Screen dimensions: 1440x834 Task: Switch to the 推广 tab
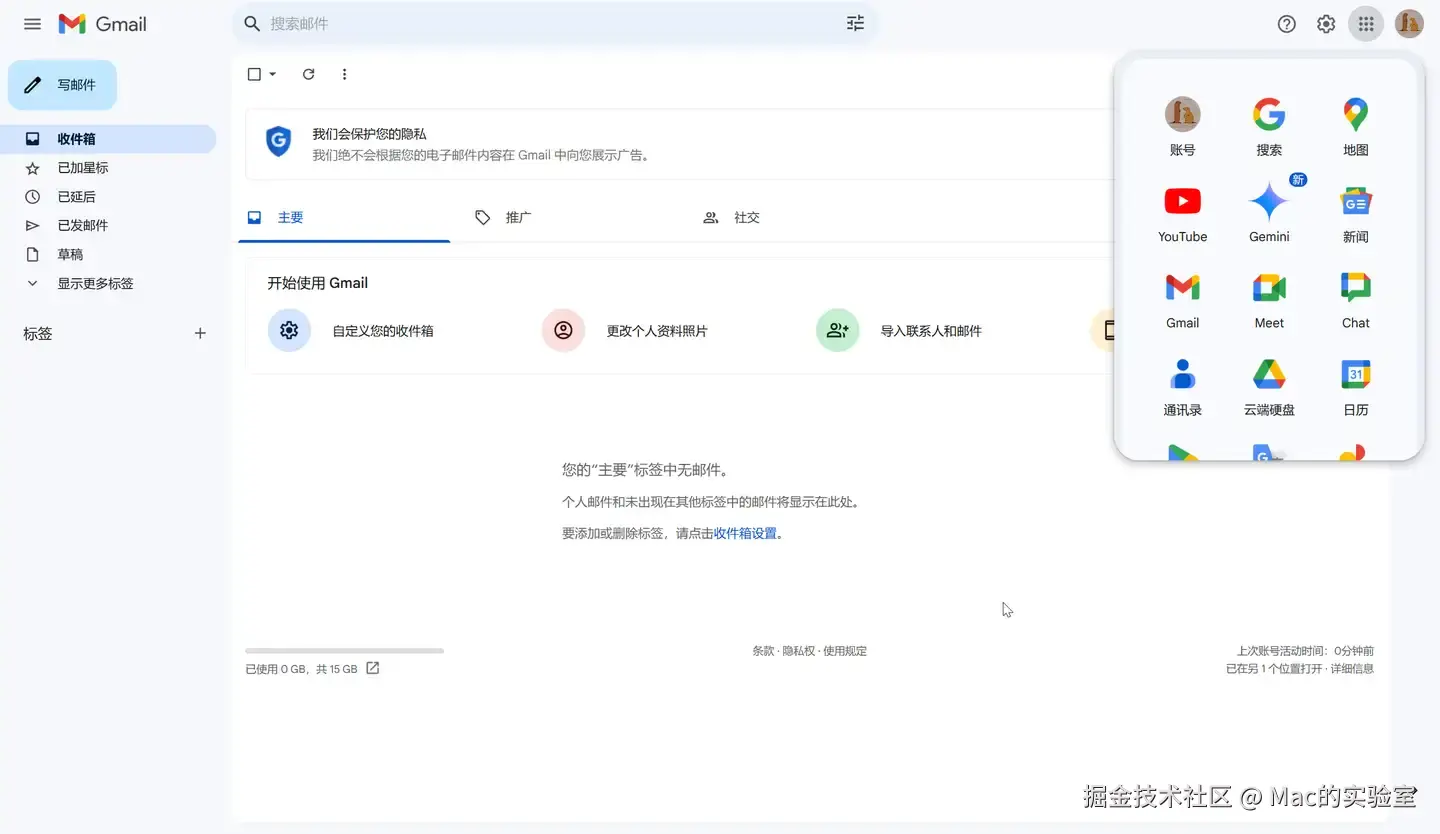[x=570, y=217]
